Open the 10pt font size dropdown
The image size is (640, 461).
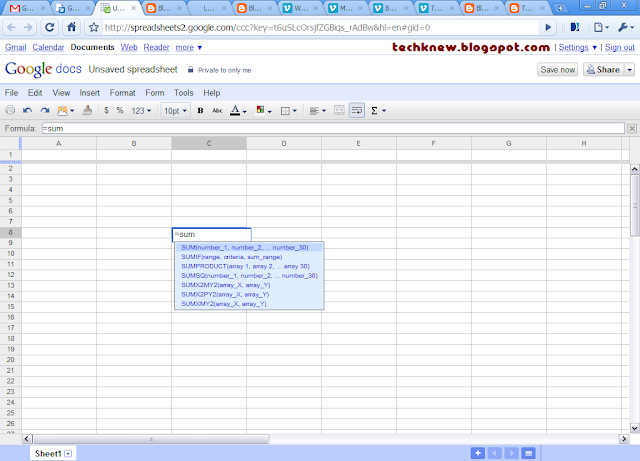[175, 111]
